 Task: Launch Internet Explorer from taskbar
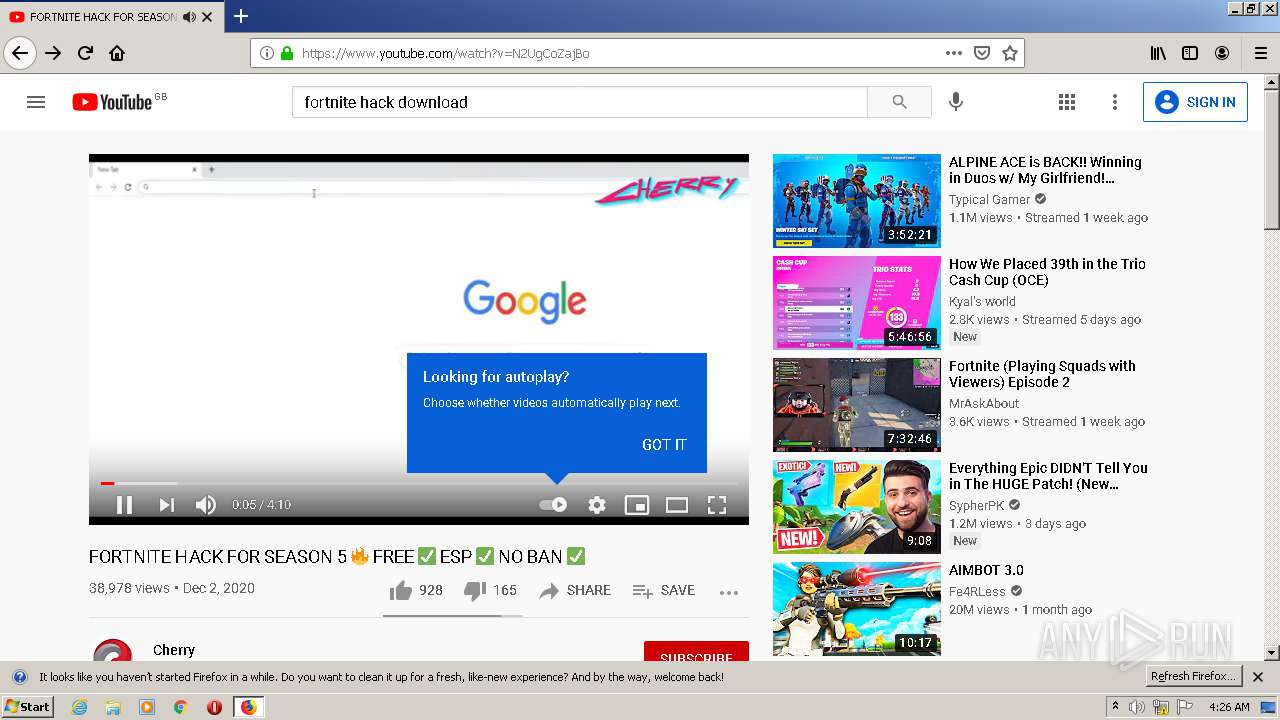79,707
